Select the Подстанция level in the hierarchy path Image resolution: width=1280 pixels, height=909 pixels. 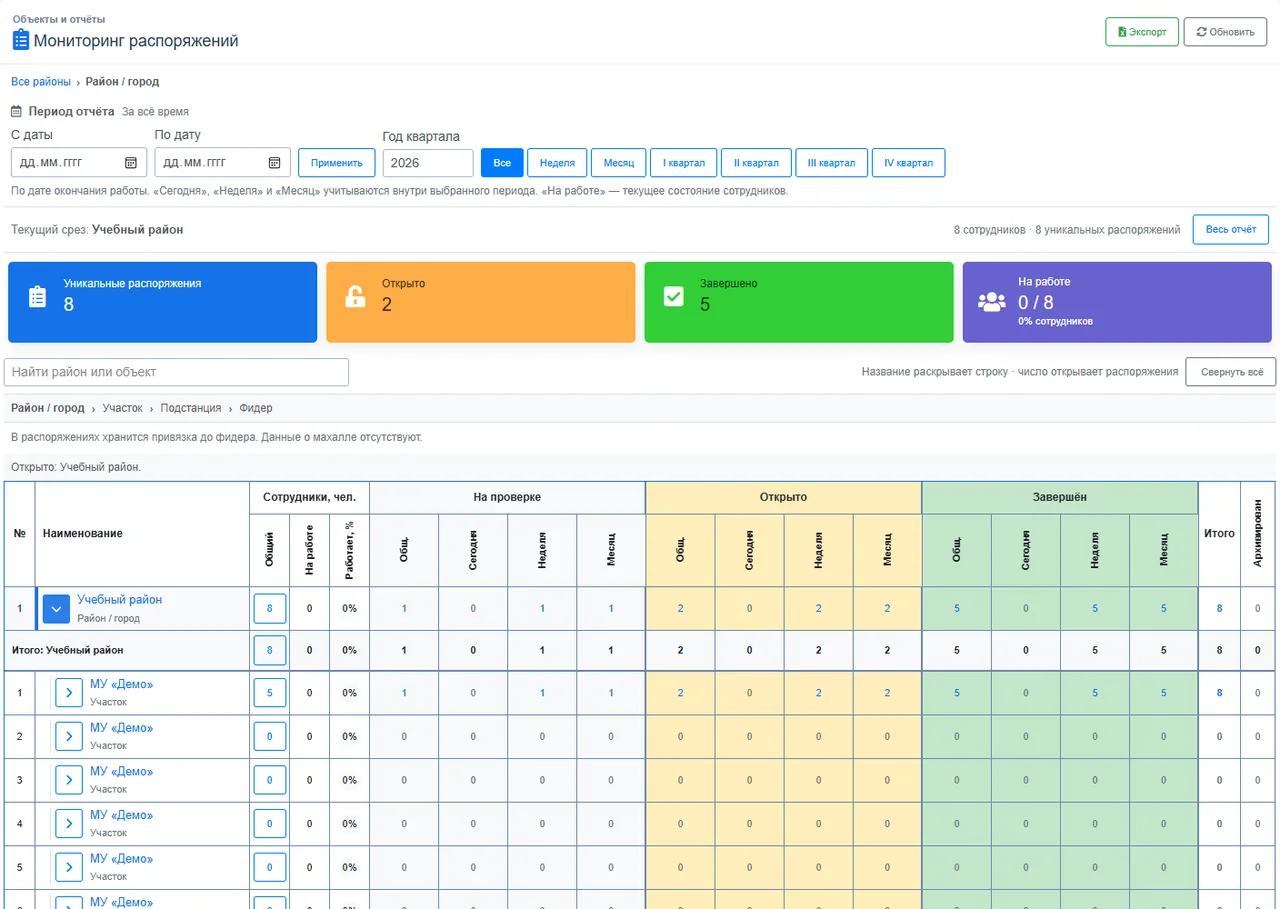191,408
